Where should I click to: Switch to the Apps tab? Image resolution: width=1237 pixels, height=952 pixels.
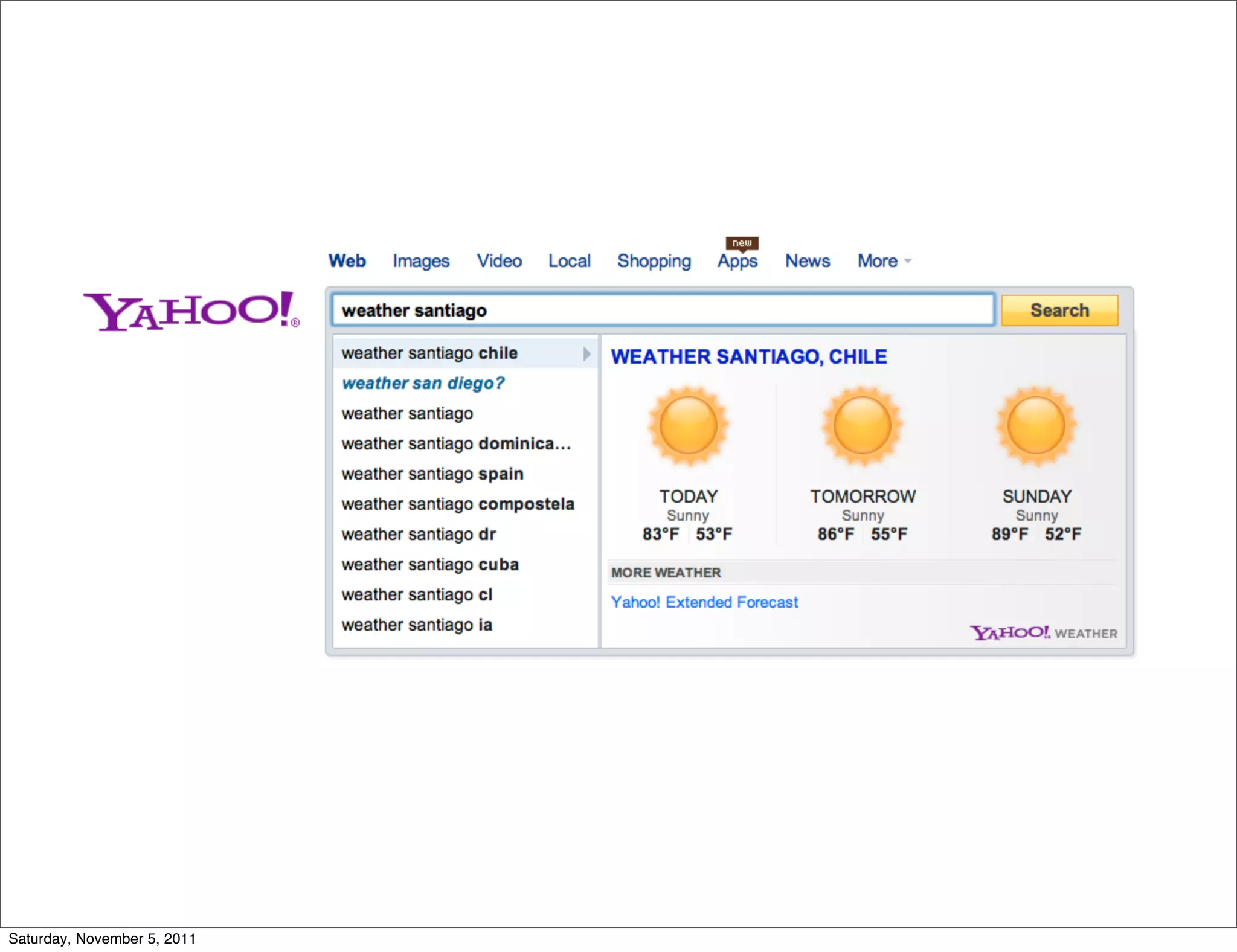point(737,261)
